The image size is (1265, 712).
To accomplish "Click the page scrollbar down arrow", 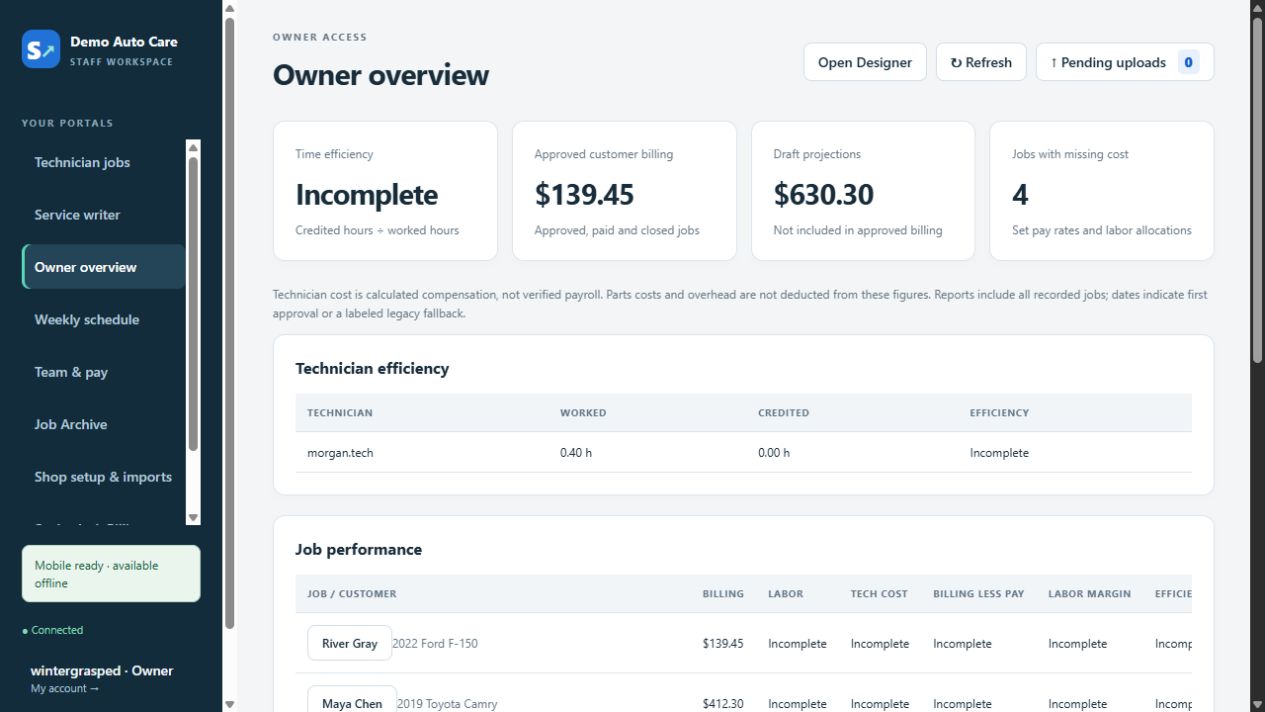I will point(1258,704).
